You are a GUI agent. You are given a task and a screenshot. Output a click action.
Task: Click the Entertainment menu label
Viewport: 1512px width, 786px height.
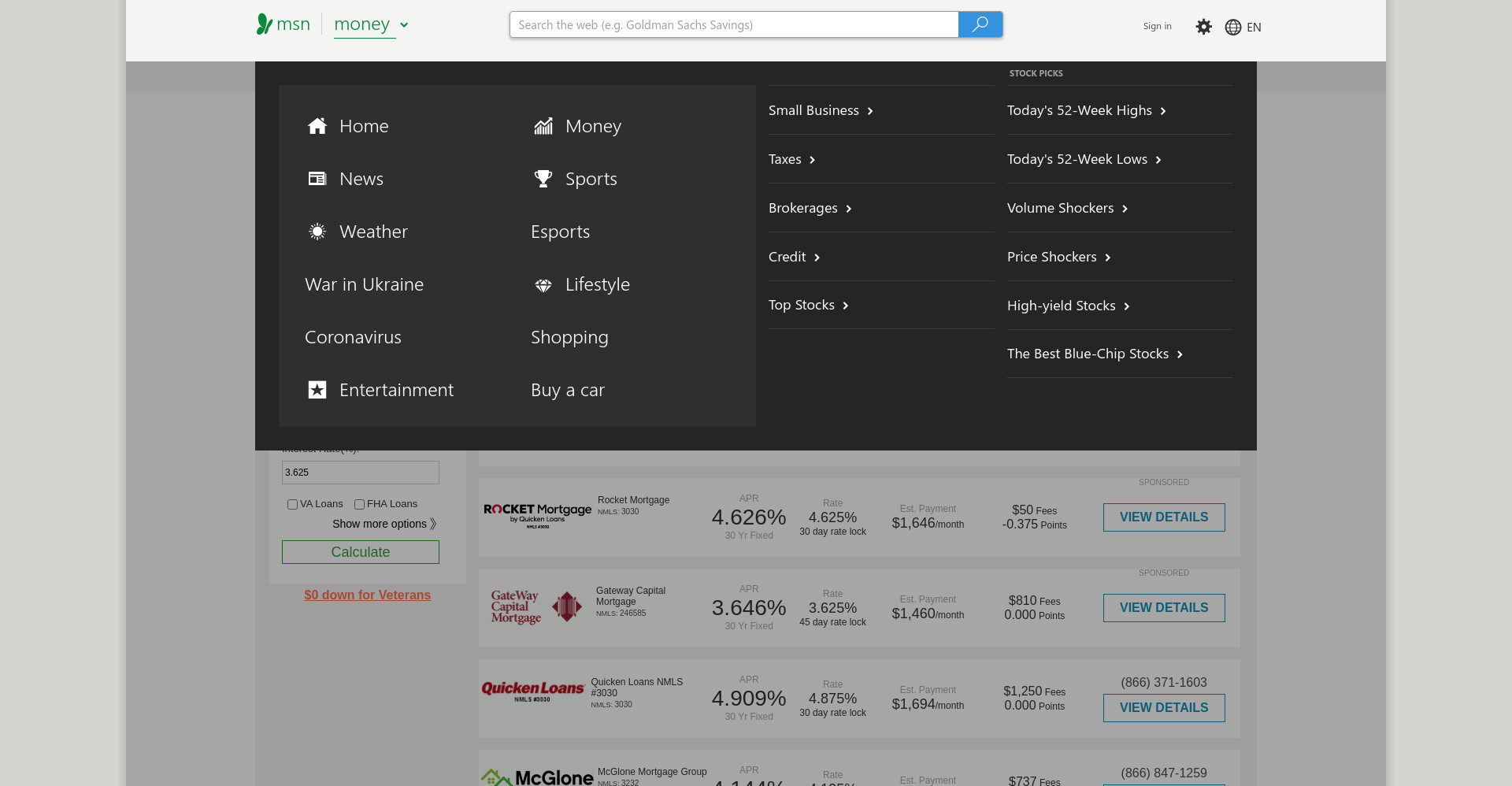tap(396, 390)
